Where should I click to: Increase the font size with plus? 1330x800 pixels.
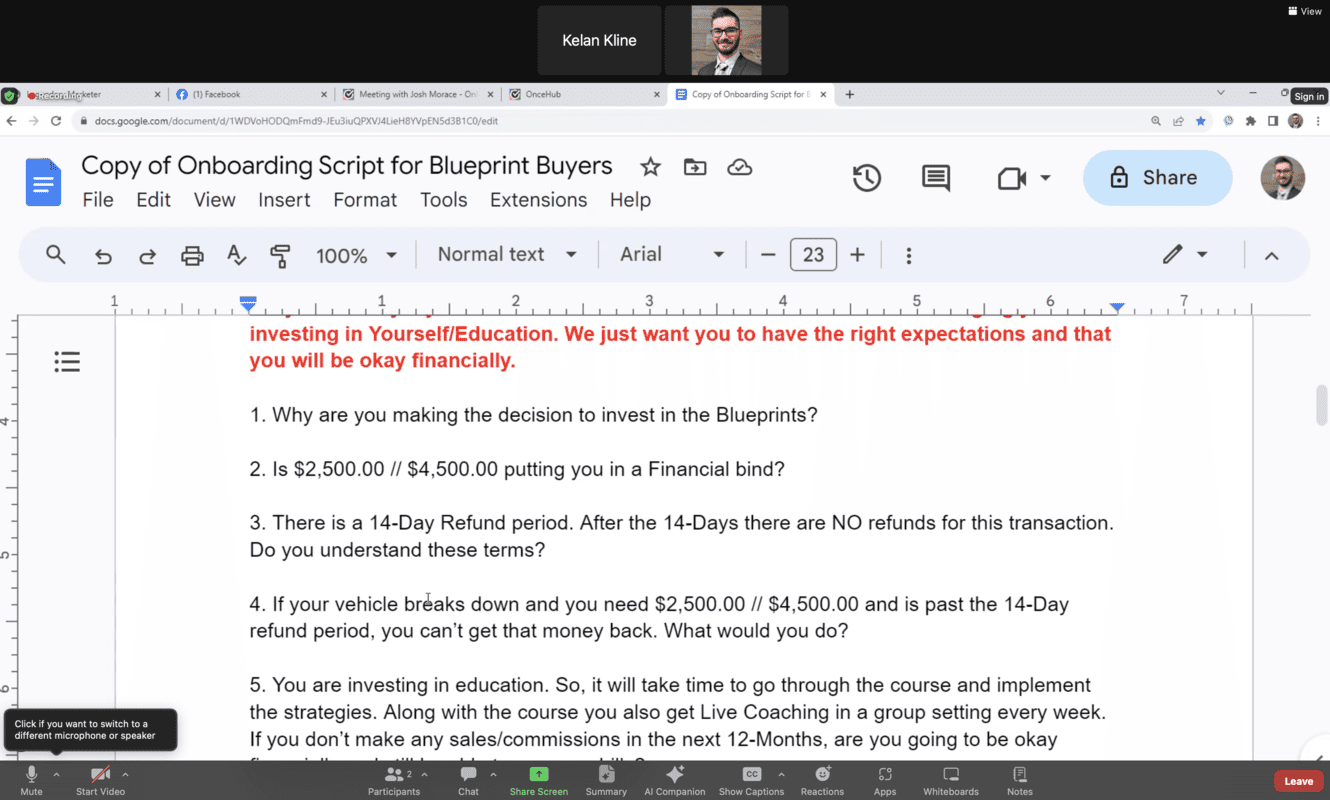coord(857,255)
